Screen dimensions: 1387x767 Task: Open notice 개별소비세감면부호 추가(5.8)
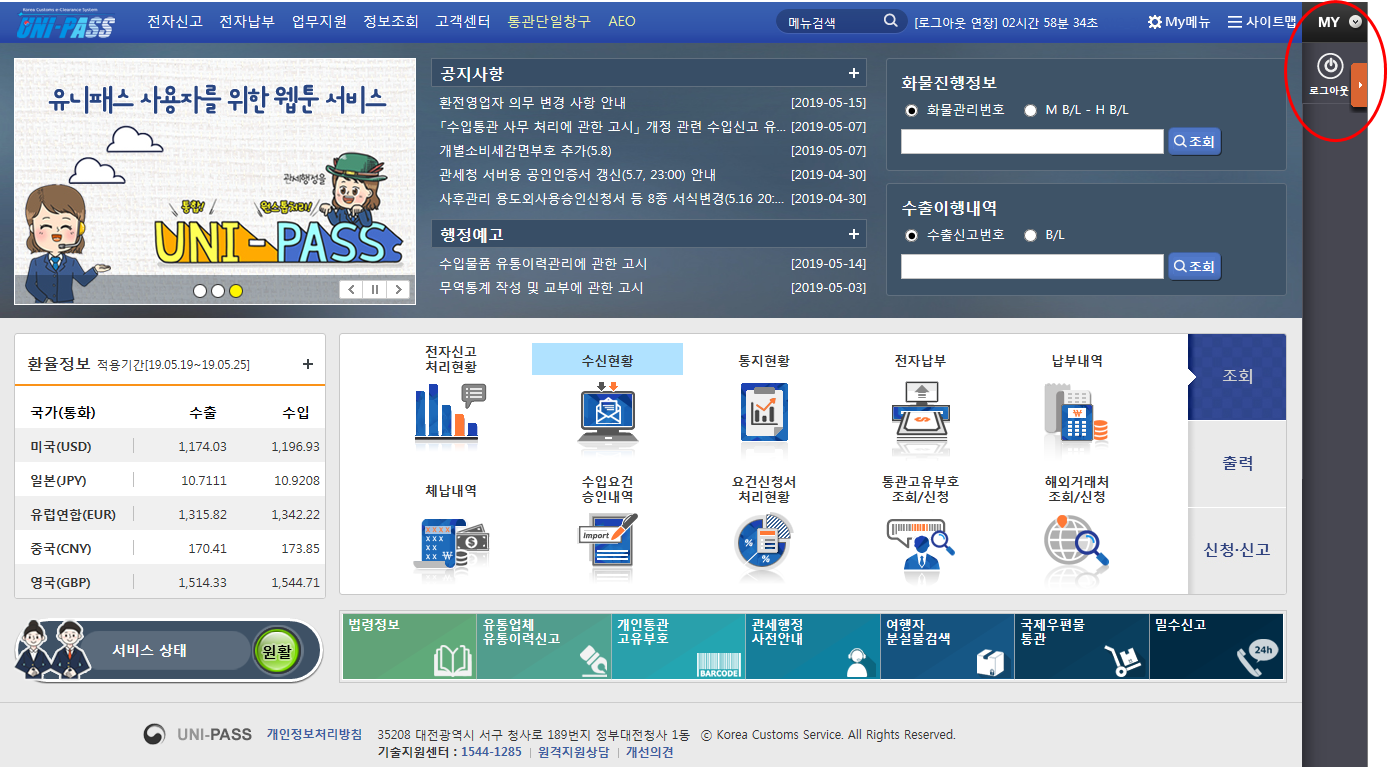(x=525, y=151)
